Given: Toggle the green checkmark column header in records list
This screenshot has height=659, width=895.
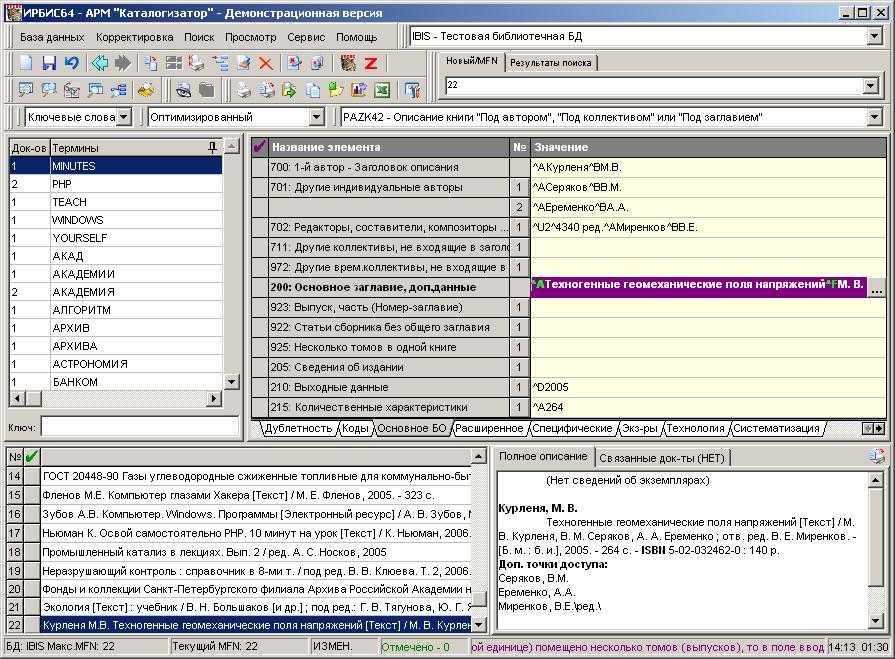Looking at the screenshot, I should point(31,457).
